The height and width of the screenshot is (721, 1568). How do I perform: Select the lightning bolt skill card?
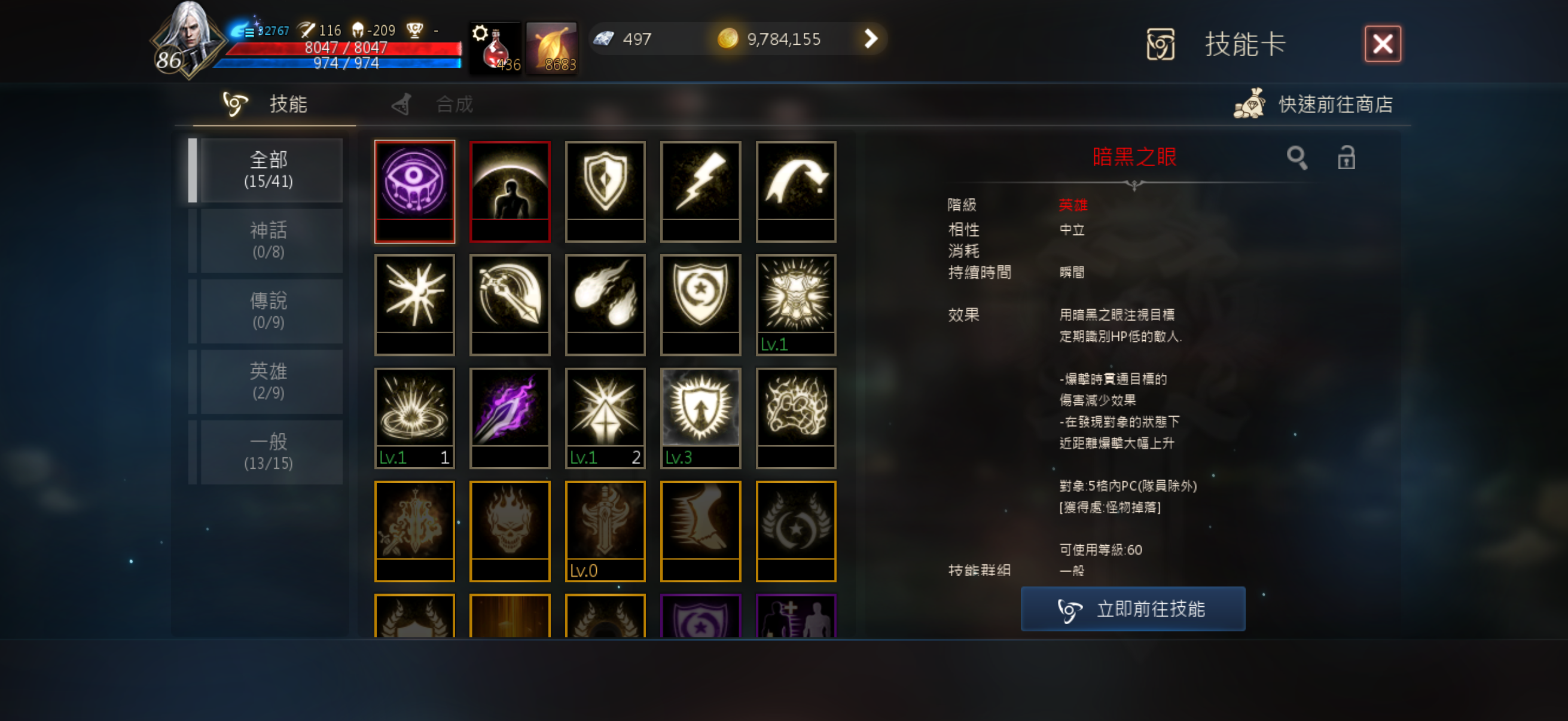700,192
